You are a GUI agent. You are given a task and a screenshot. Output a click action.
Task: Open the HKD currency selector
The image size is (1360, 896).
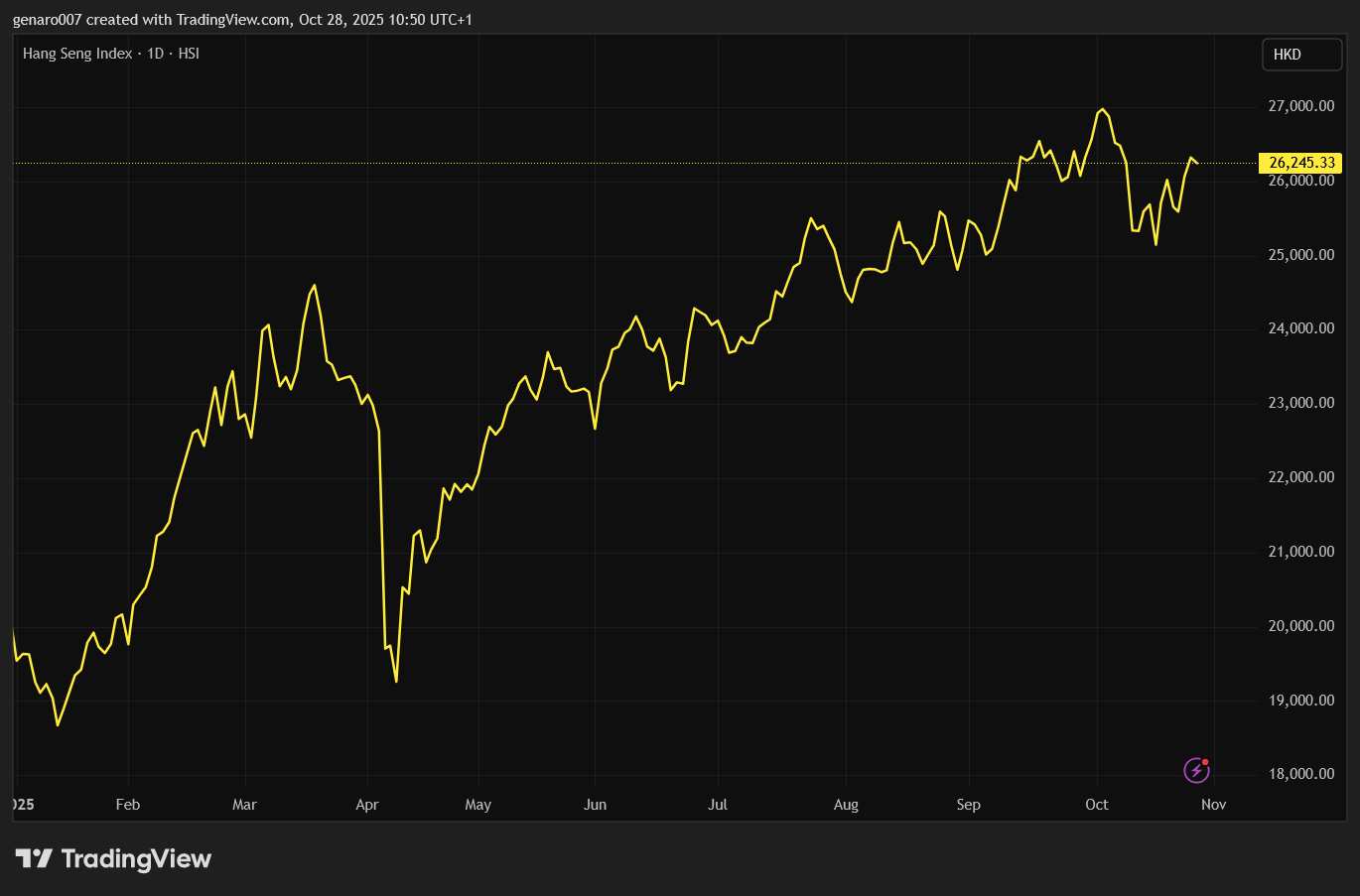[x=1301, y=55]
